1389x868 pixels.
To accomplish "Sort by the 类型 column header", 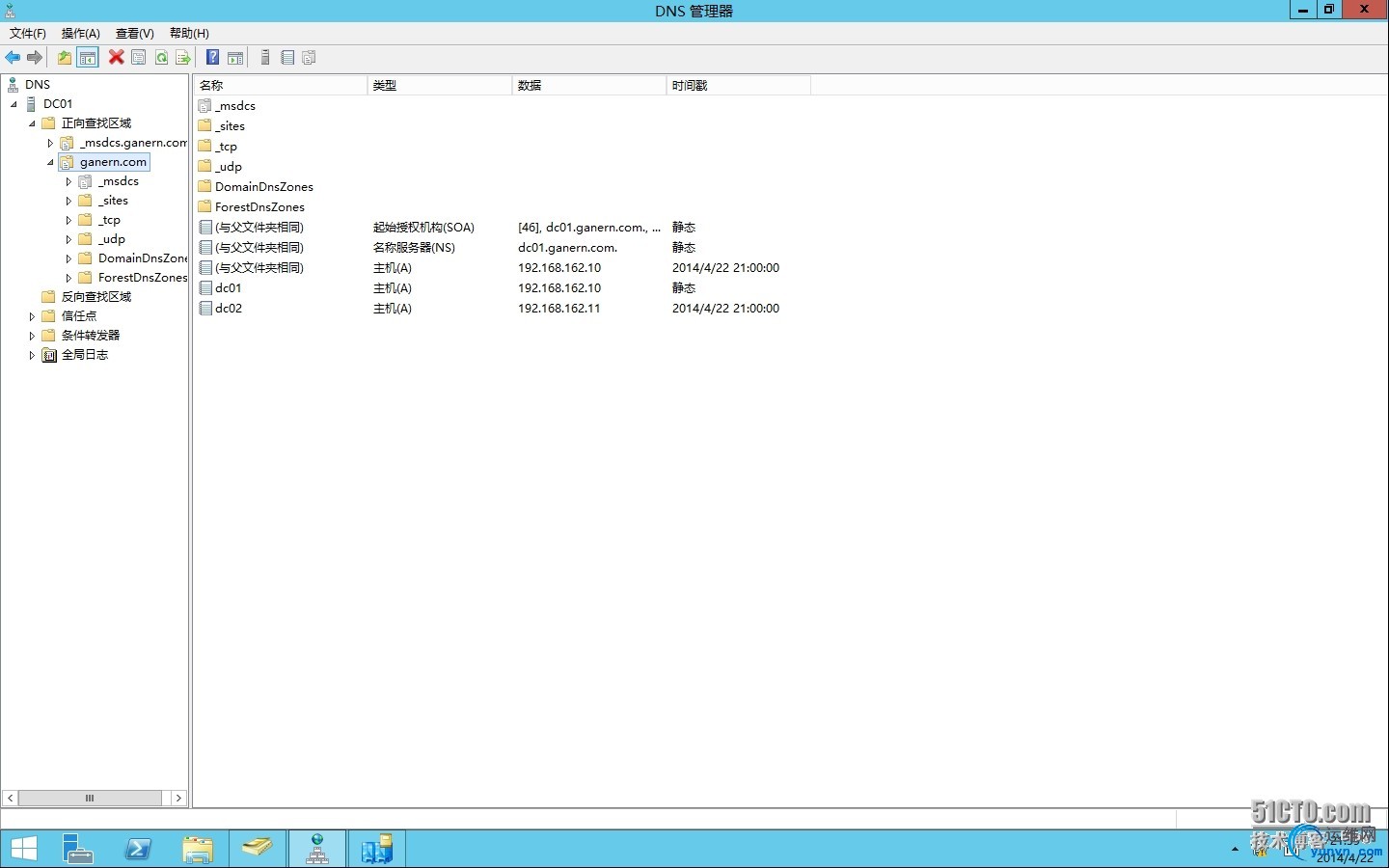I will click(x=439, y=86).
